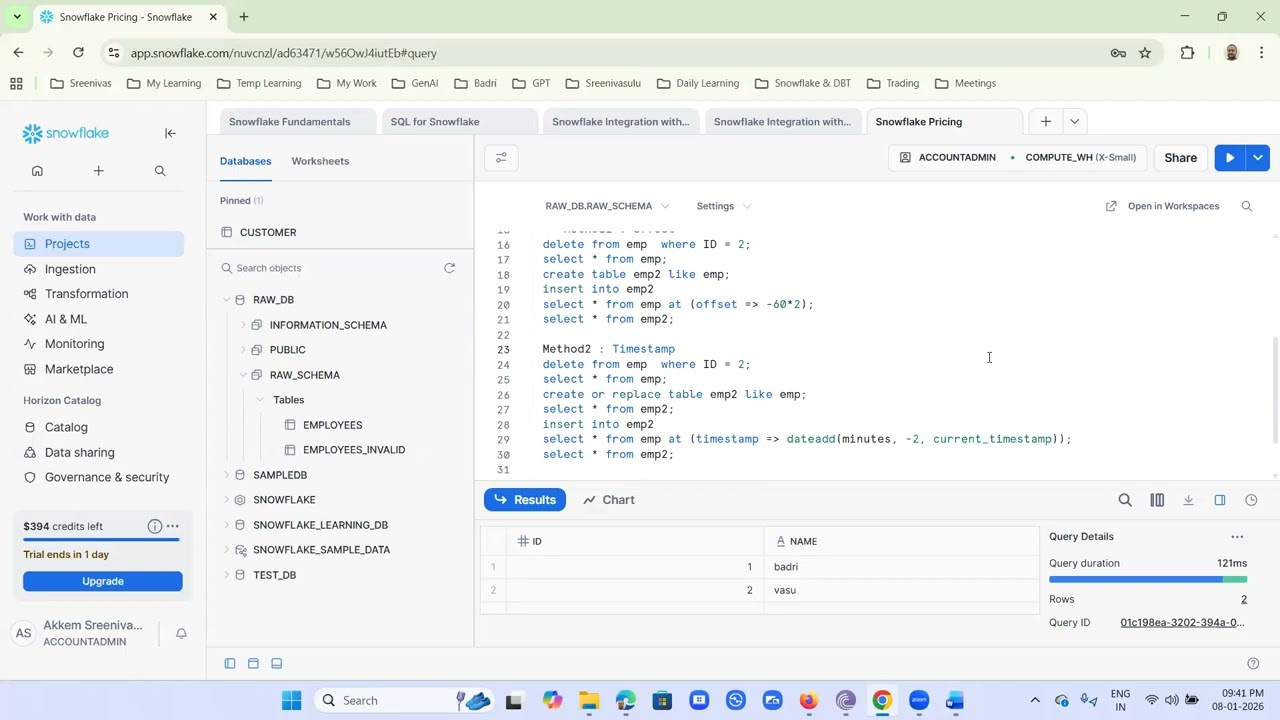Download the query results
This screenshot has height=720, width=1280.
(1188, 500)
